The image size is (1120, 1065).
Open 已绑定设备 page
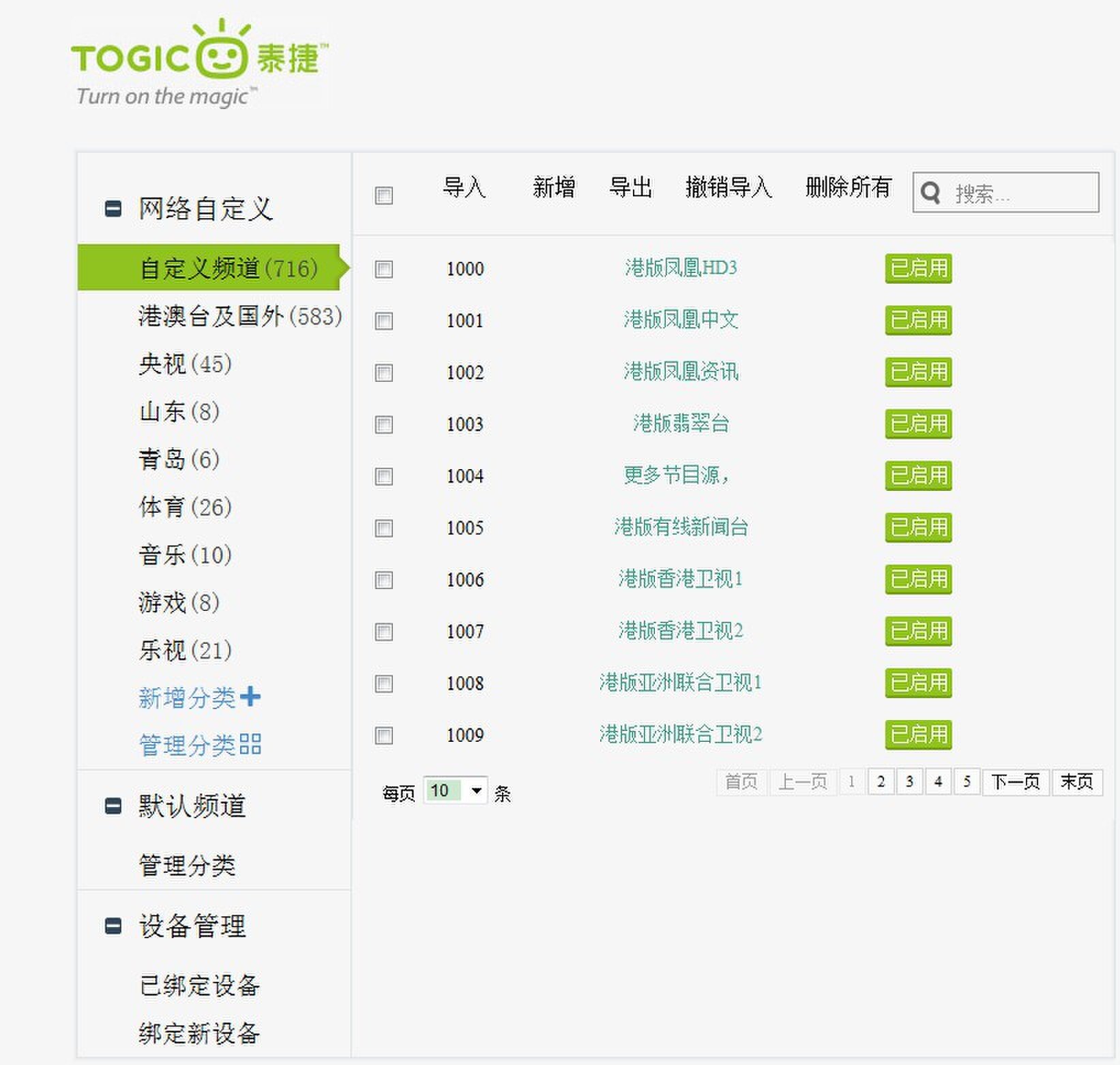tap(199, 985)
